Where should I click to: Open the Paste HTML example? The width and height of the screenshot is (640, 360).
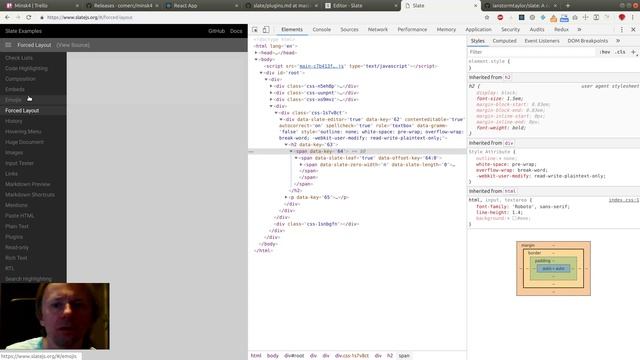(20, 216)
